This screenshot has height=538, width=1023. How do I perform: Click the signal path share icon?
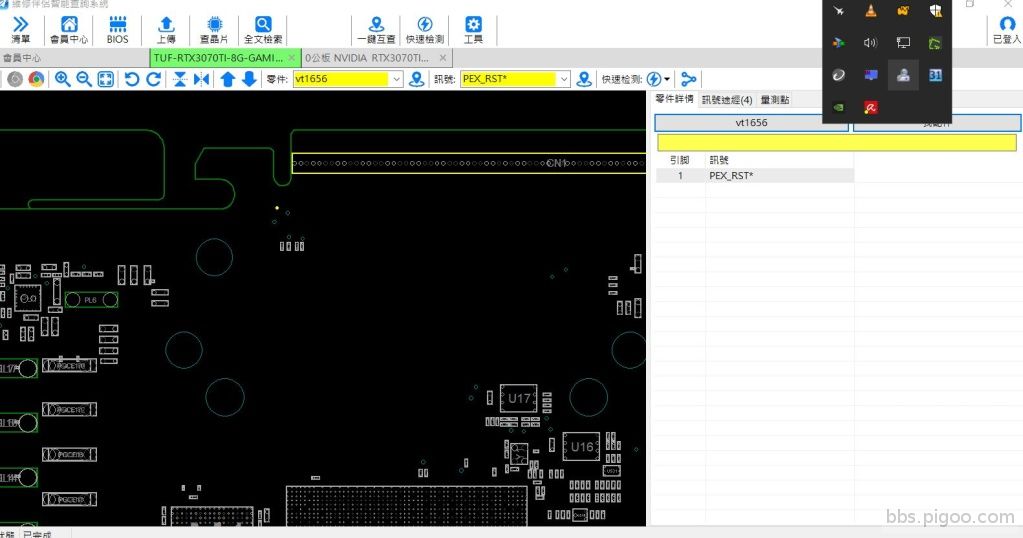pos(689,79)
